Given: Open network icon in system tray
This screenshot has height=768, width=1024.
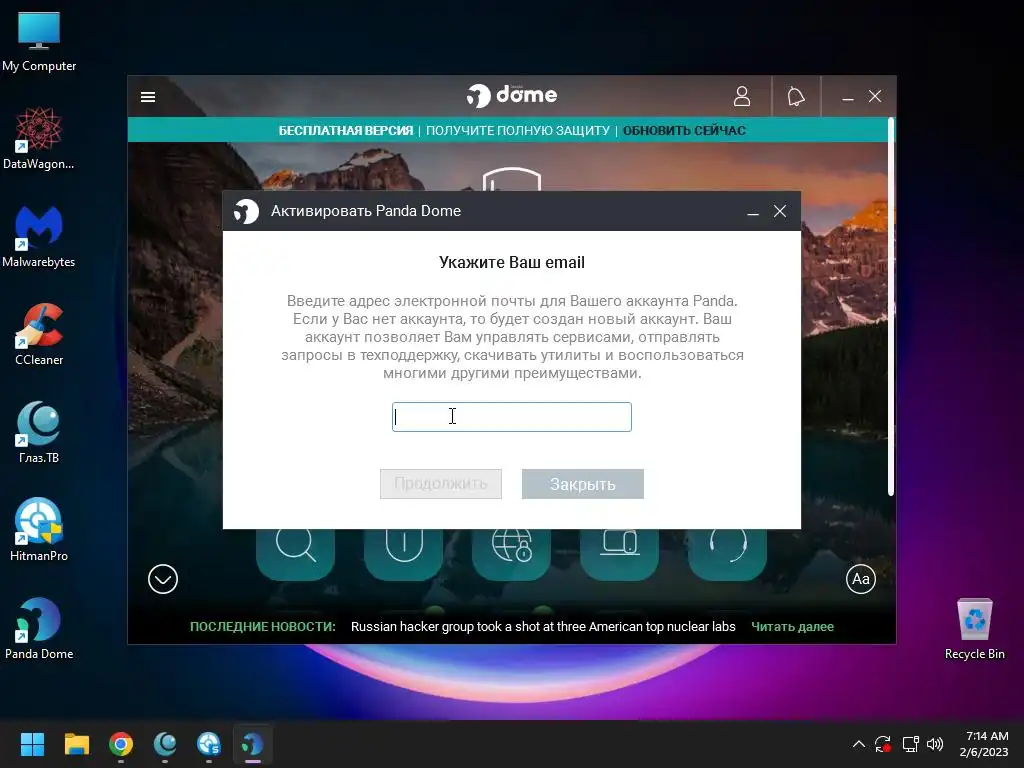Looking at the screenshot, I should (x=910, y=744).
